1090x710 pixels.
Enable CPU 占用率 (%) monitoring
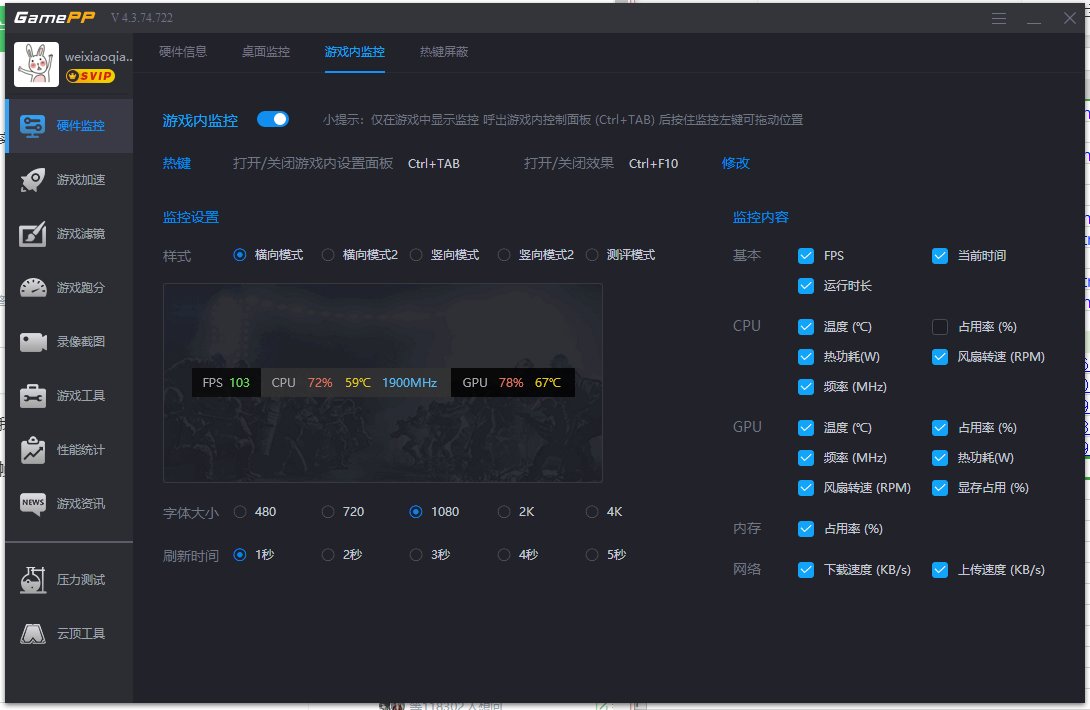click(x=939, y=326)
